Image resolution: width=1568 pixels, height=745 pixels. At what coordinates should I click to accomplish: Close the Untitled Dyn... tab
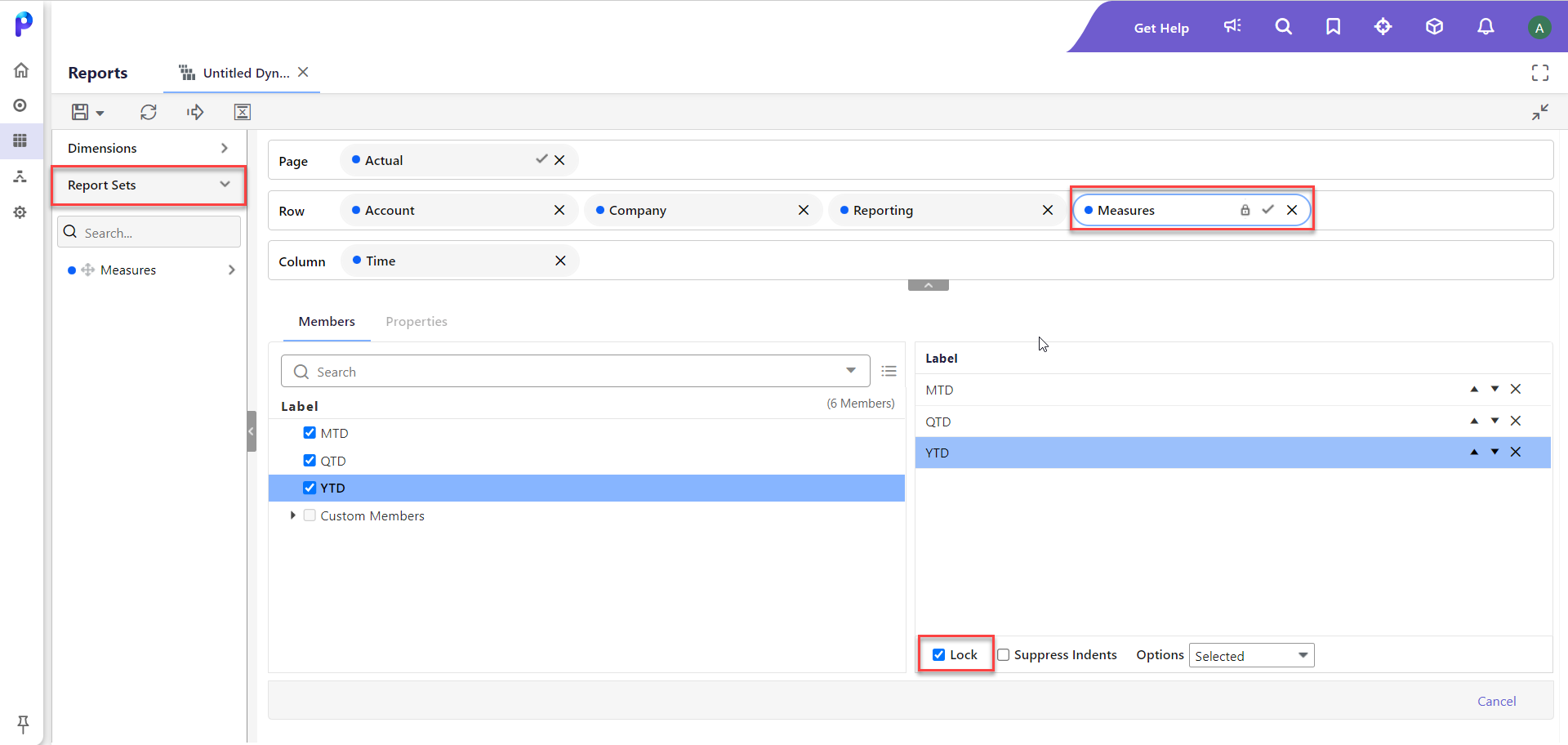click(x=303, y=72)
